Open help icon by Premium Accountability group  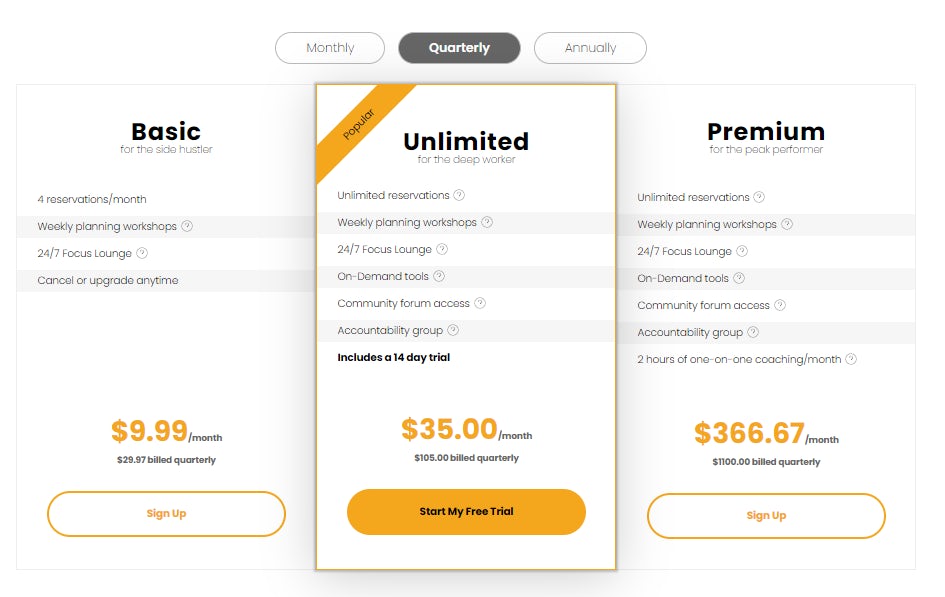[753, 332]
